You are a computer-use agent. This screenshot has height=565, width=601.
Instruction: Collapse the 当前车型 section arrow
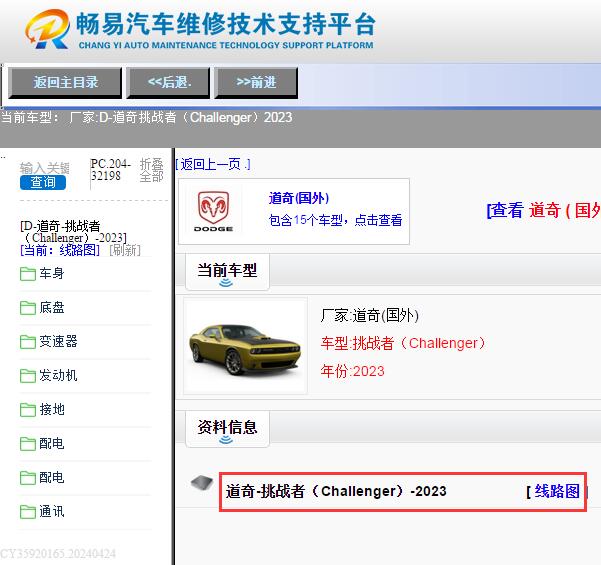click(226, 283)
